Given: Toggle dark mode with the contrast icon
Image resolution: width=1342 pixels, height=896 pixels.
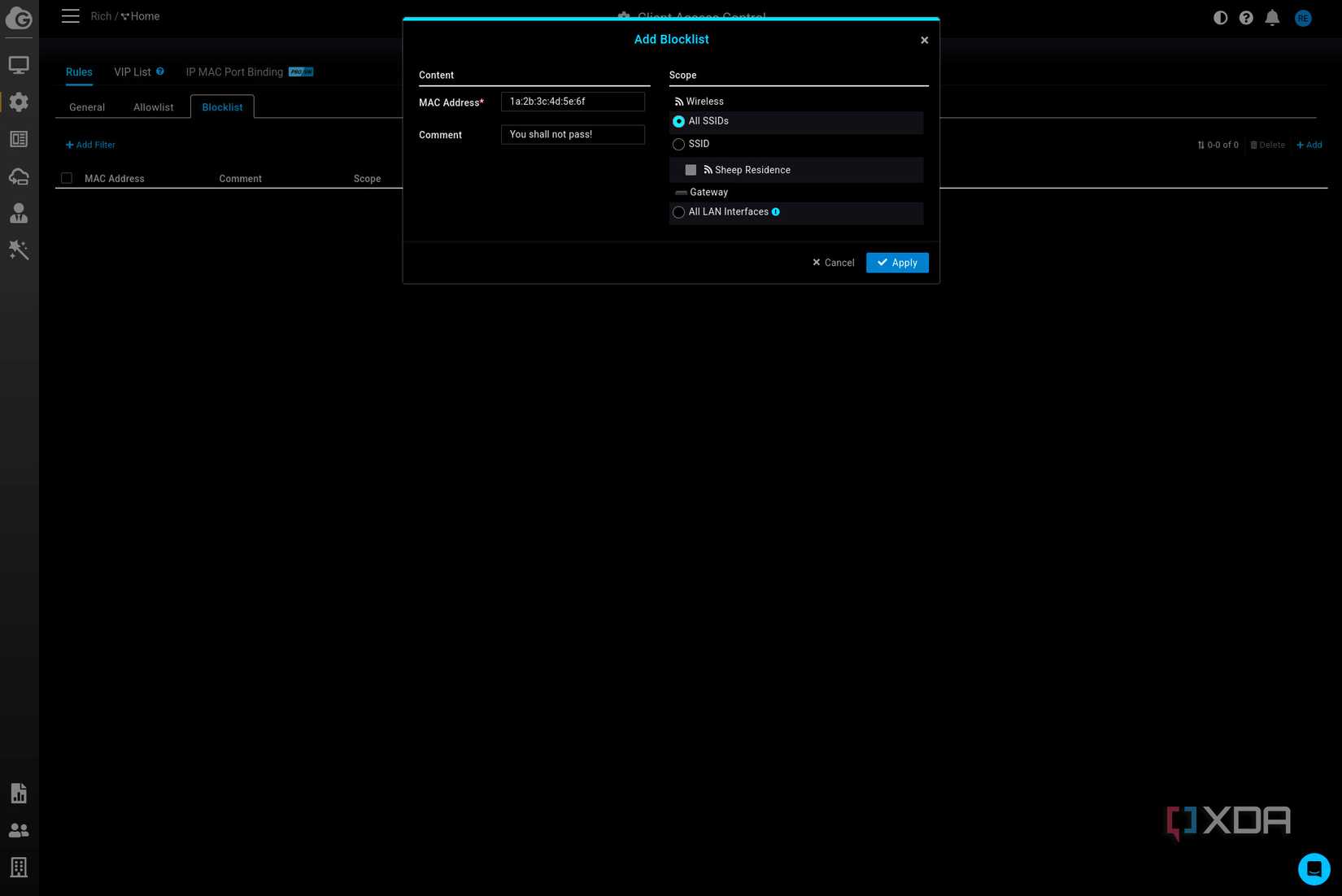Looking at the screenshot, I should click(x=1220, y=17).
